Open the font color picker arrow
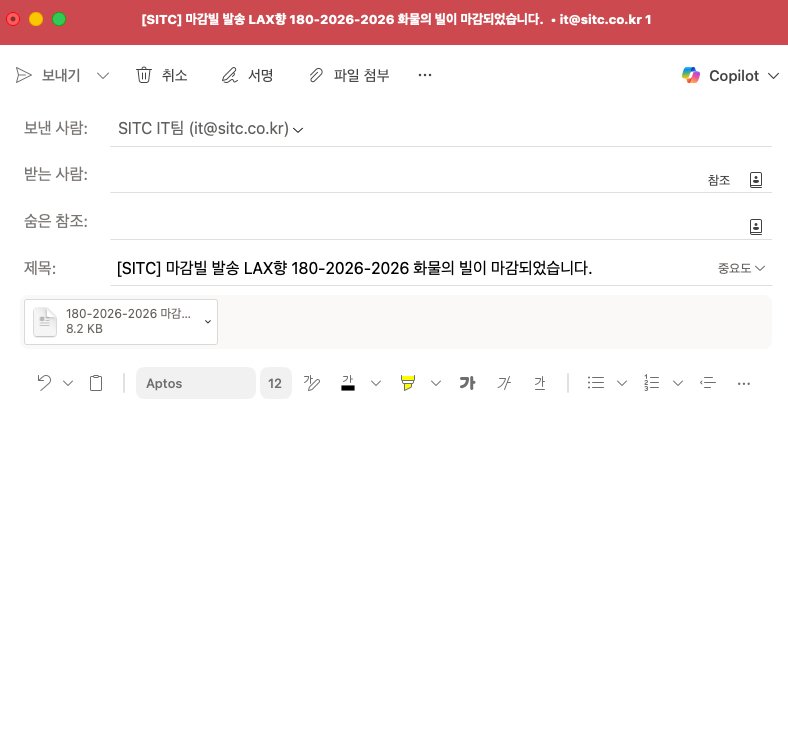This screenshot has height=731, width=788. 376,383
